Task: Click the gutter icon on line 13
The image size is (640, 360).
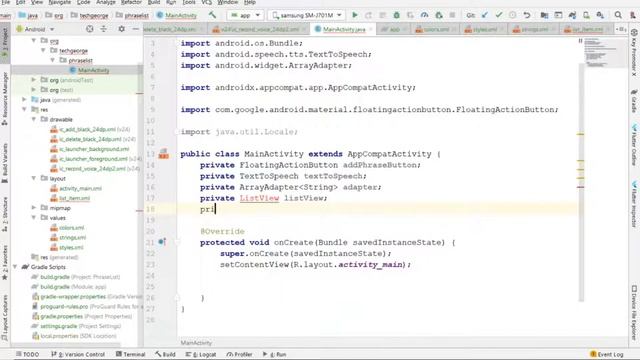Action: point(163,154)
